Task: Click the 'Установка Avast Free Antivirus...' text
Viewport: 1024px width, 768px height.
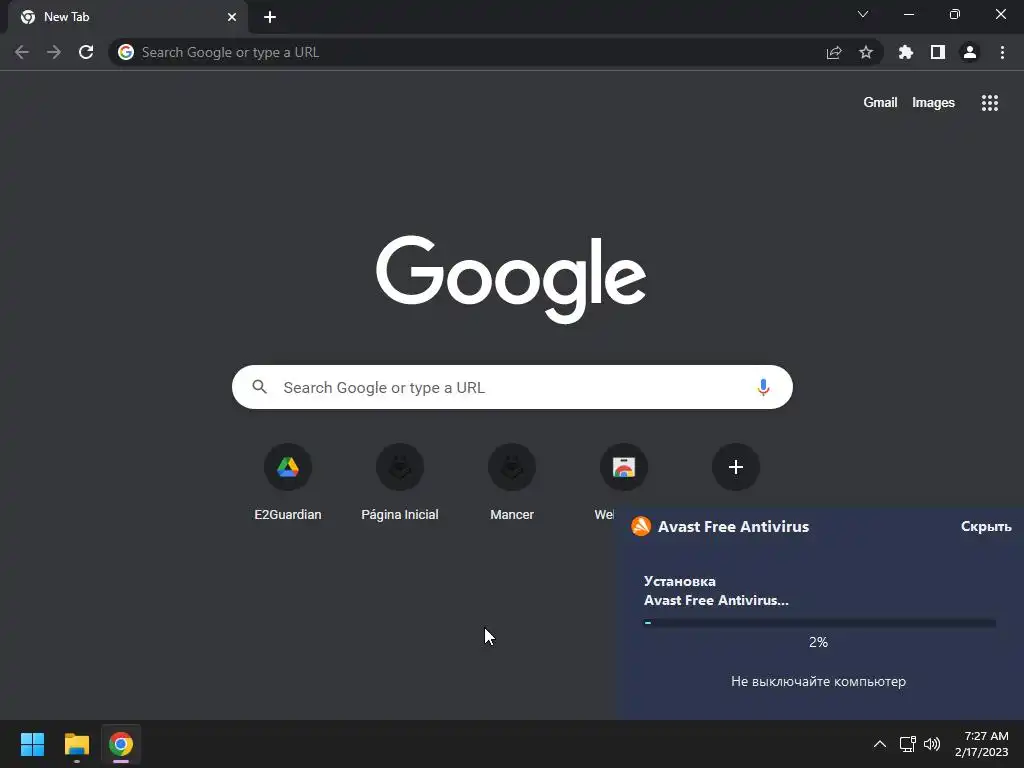Action: pyautogui.click(x=716, y=590)
